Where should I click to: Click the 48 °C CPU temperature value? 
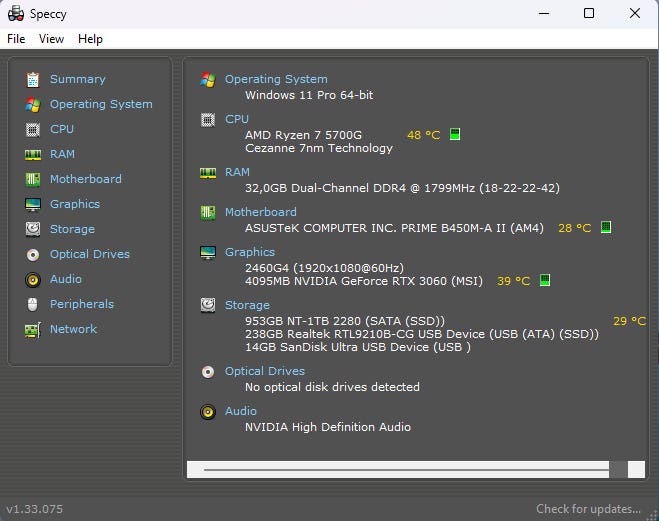[424, 135]
